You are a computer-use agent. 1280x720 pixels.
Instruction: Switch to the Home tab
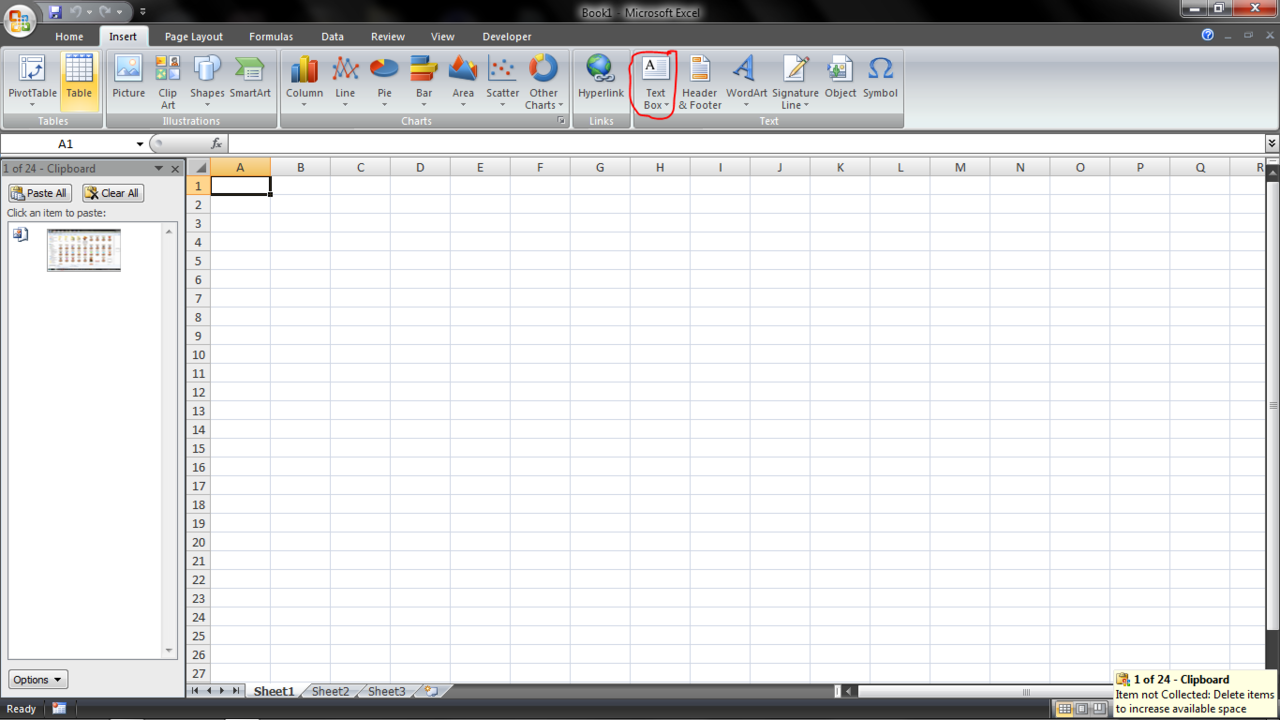tap(69, 37)
